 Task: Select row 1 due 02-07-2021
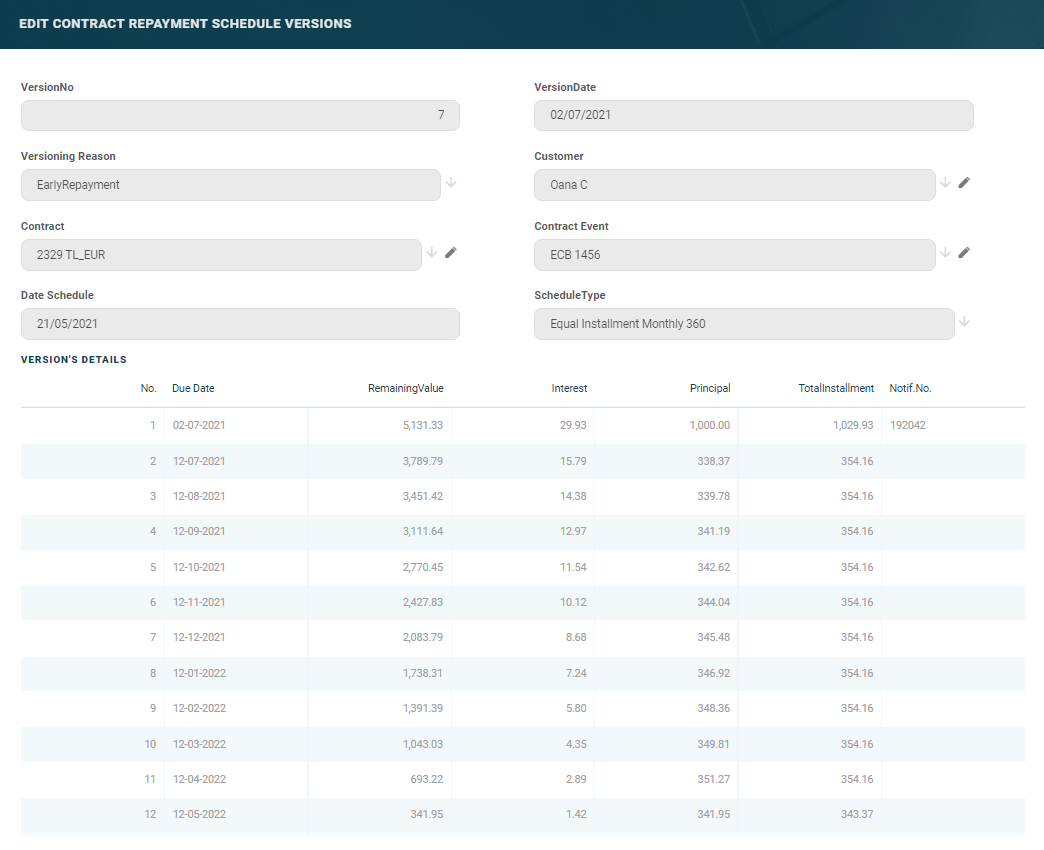(199, 425)
